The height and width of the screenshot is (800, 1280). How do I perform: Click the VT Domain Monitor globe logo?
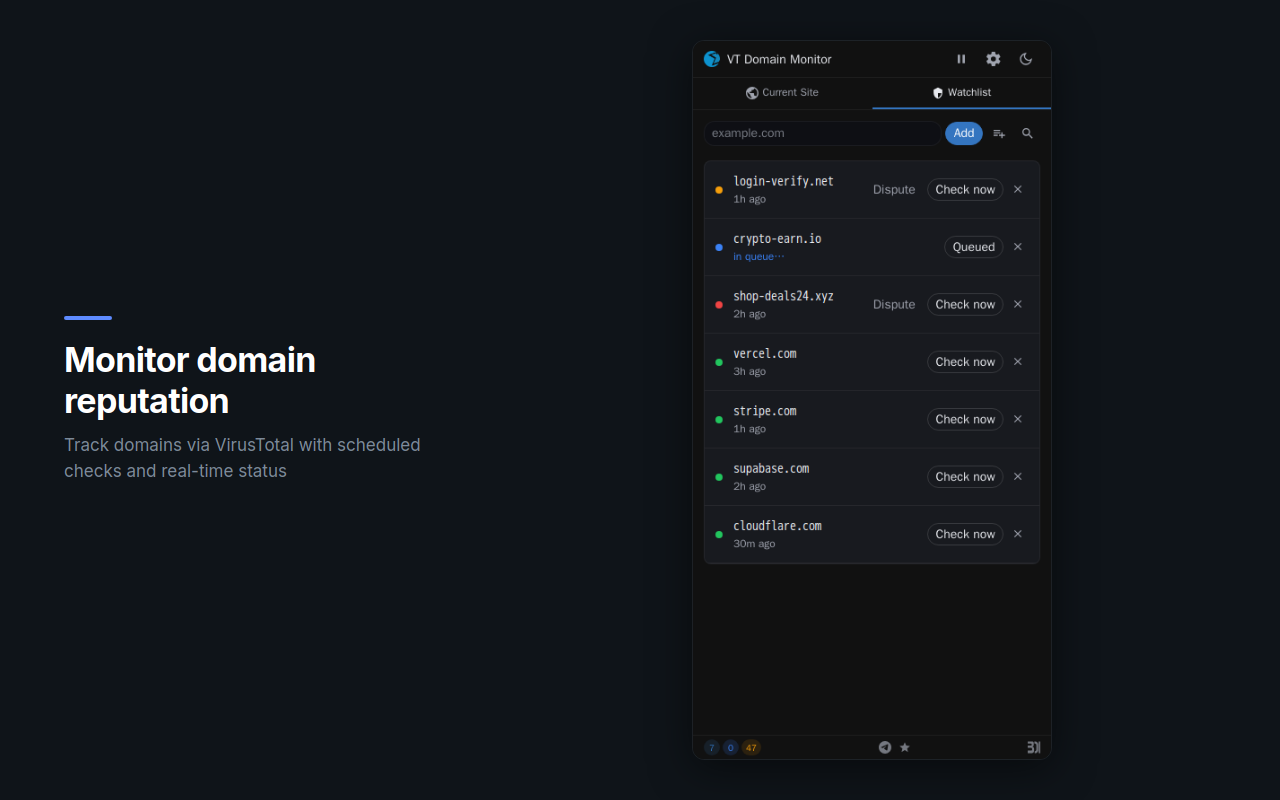click(x=711, y=58)
